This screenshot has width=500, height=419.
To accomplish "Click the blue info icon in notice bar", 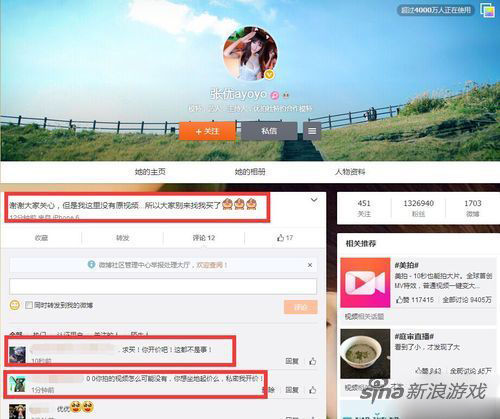I will coord(91,265).
